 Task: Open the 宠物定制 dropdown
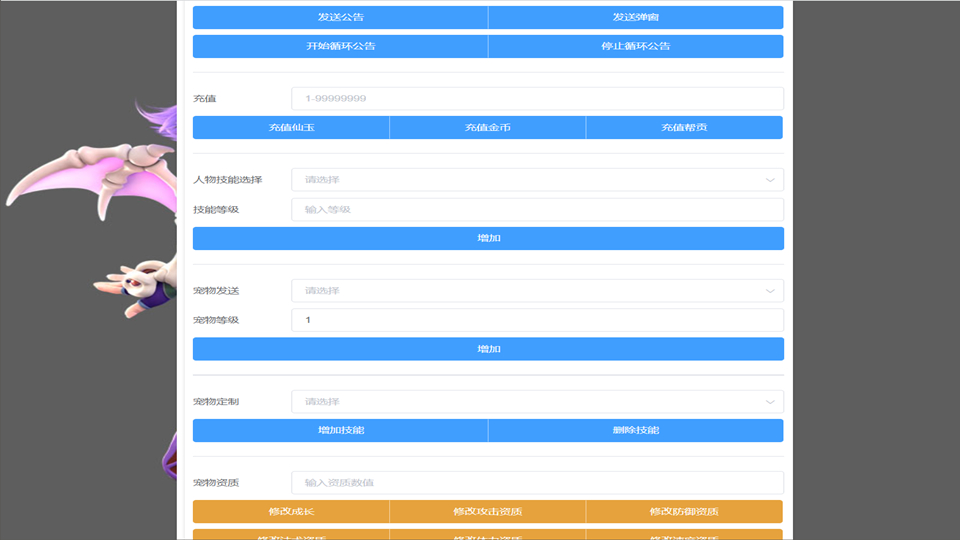[538, 402]
